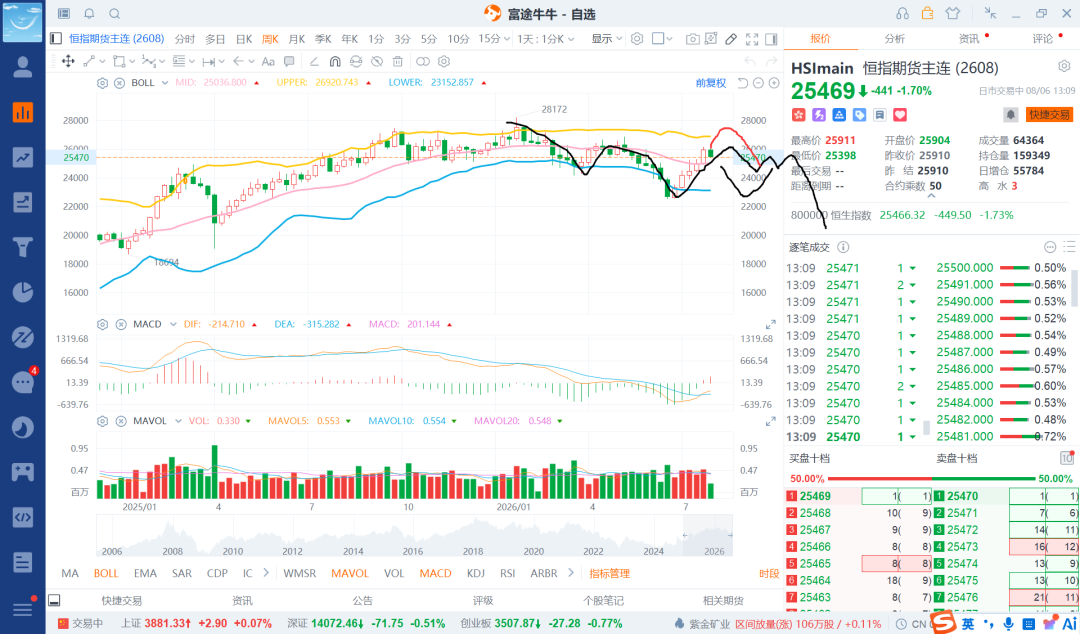Add stock to favorites heart icon

[900, 114]
